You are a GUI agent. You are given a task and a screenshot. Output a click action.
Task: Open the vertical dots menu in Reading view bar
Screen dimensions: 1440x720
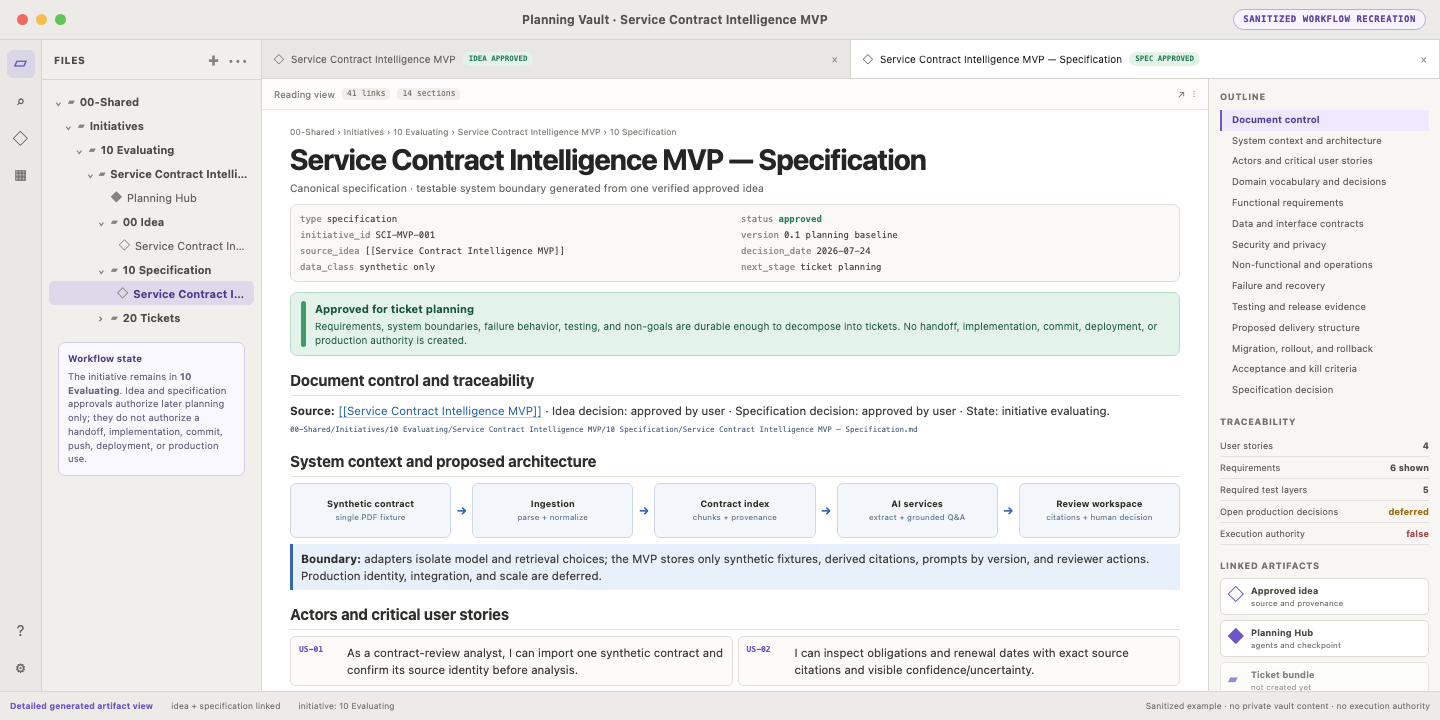(x=1194, y=94)
